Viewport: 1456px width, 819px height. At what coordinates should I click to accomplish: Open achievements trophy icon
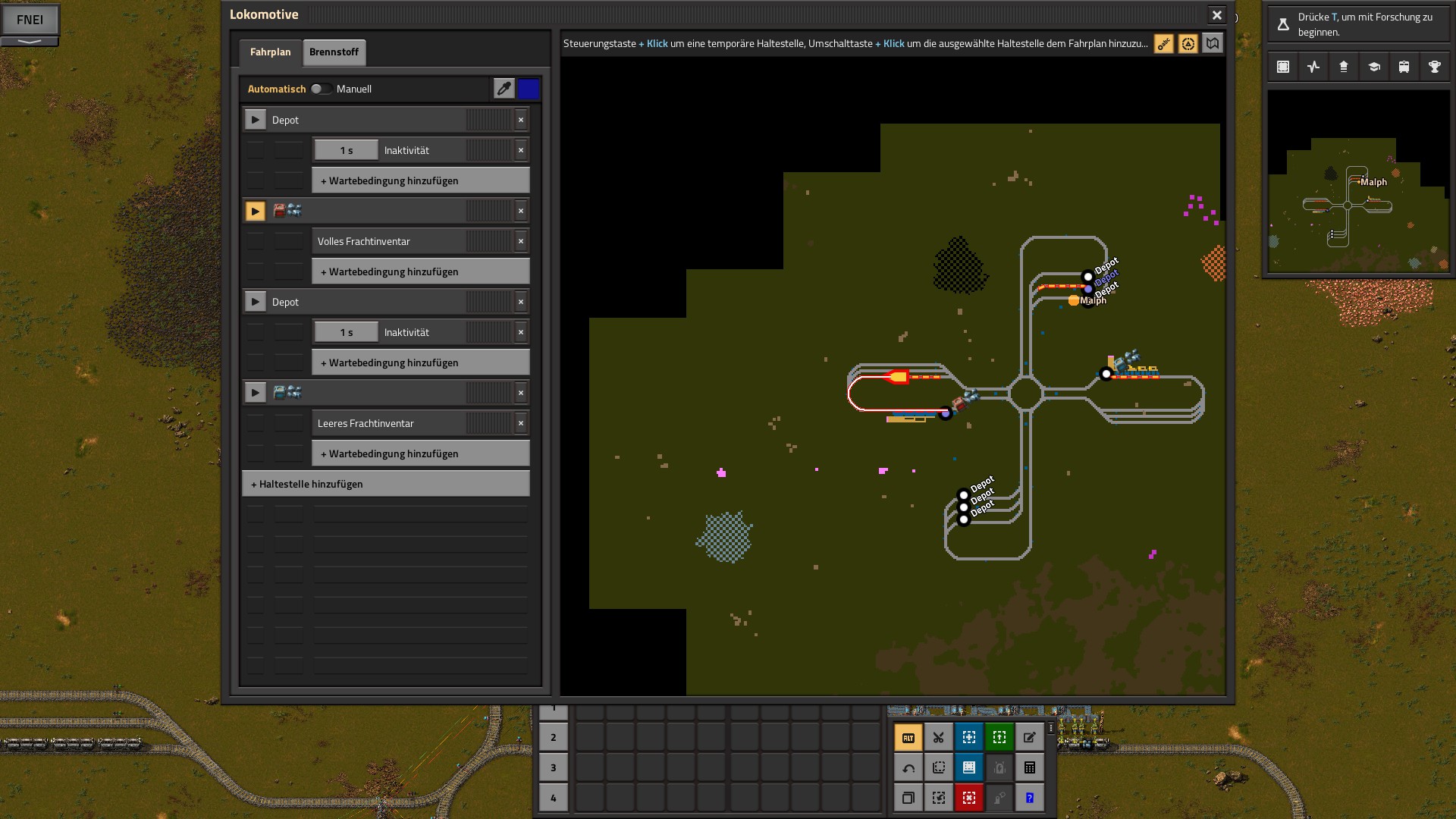coord(1434,67)
